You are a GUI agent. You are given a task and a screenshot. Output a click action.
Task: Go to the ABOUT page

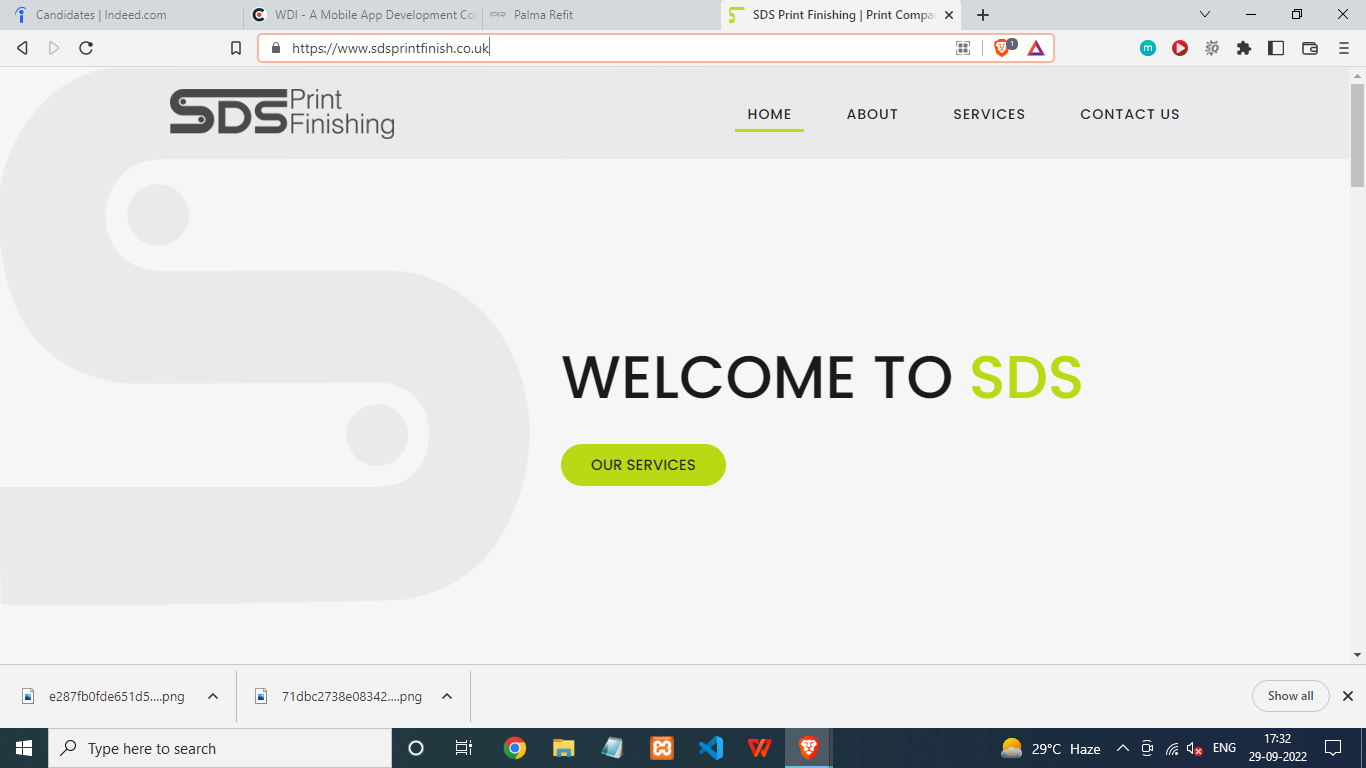pos(872,114)
